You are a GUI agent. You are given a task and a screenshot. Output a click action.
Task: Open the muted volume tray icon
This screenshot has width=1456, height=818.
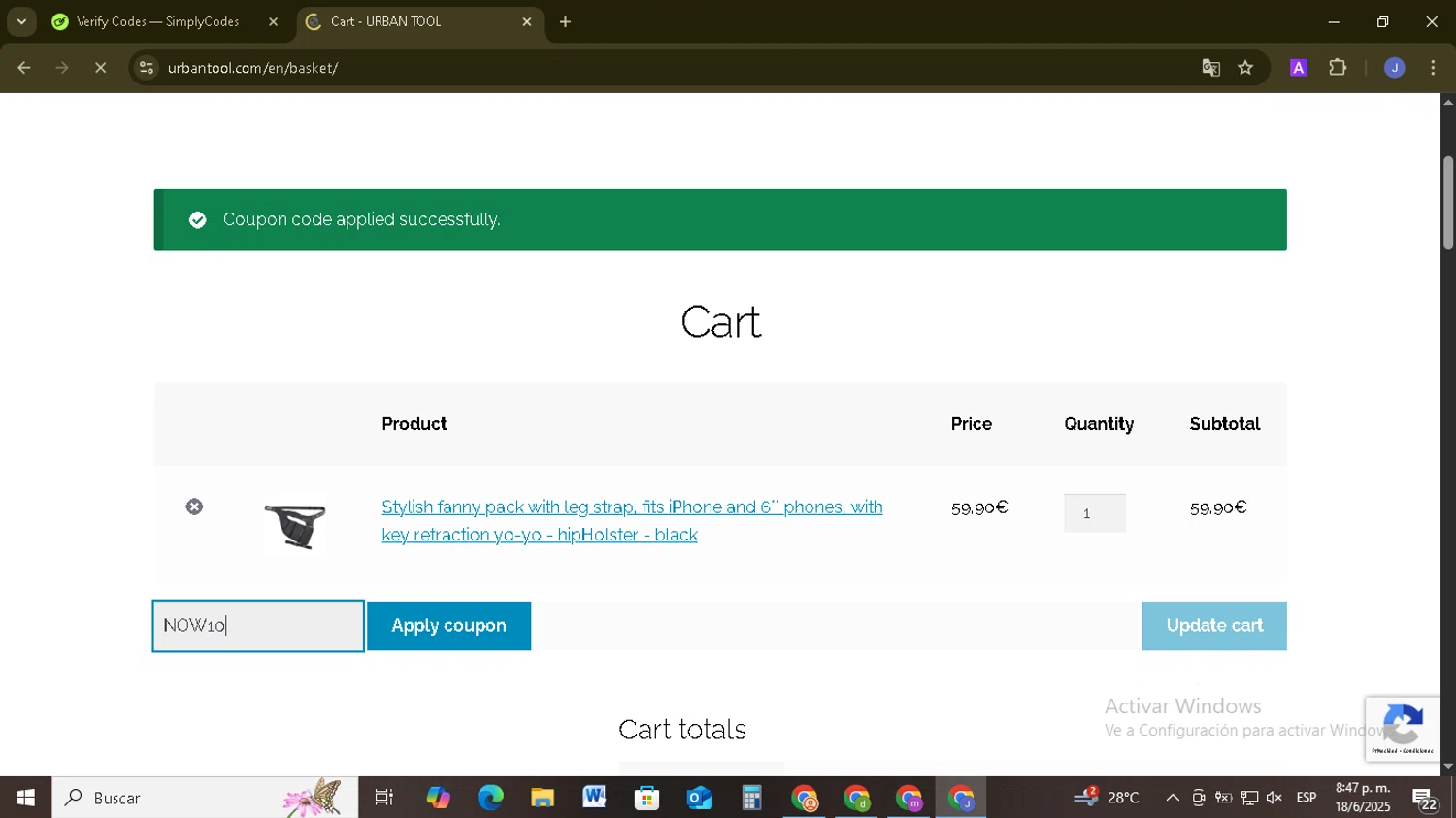[x=1274, y=798]
